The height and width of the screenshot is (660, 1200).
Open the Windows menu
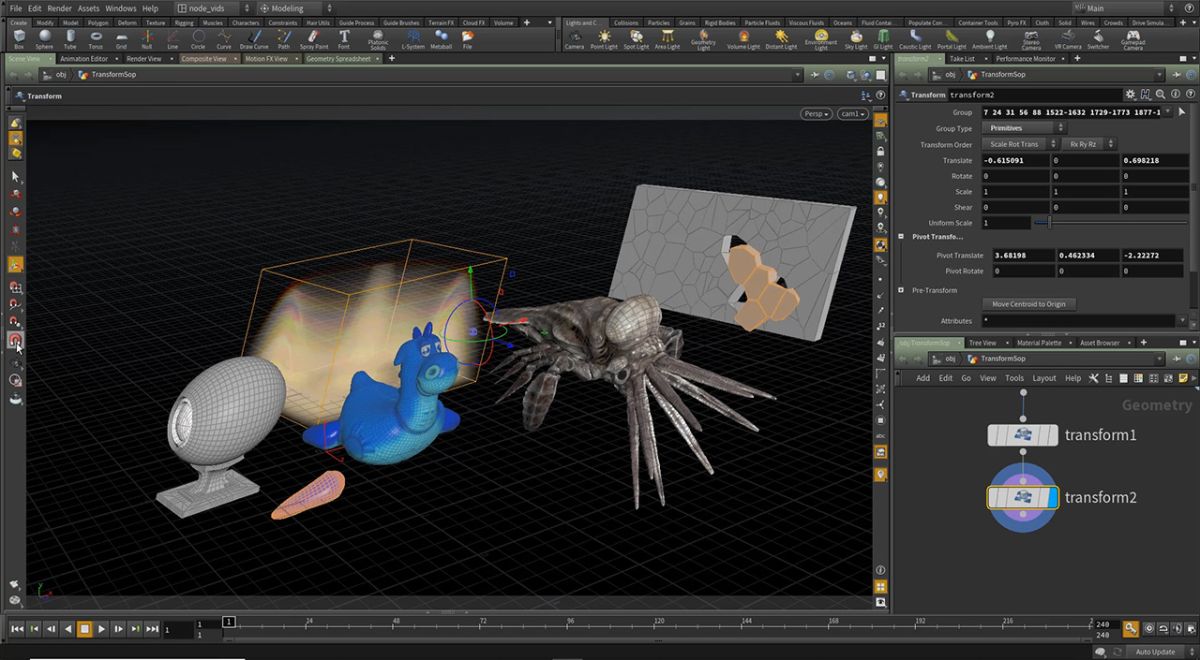click(x=120, y=8)
